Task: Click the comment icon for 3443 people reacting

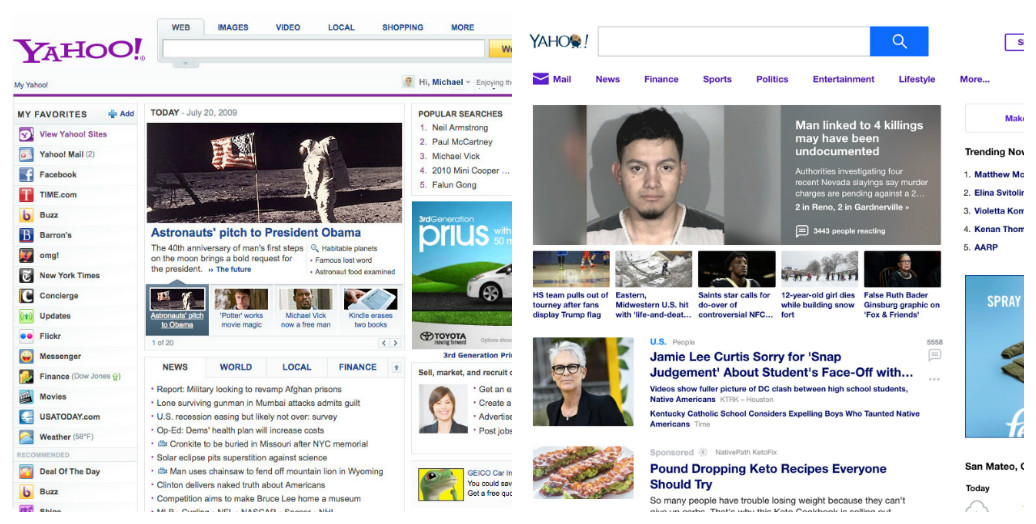Action: [x=801, y=231]
